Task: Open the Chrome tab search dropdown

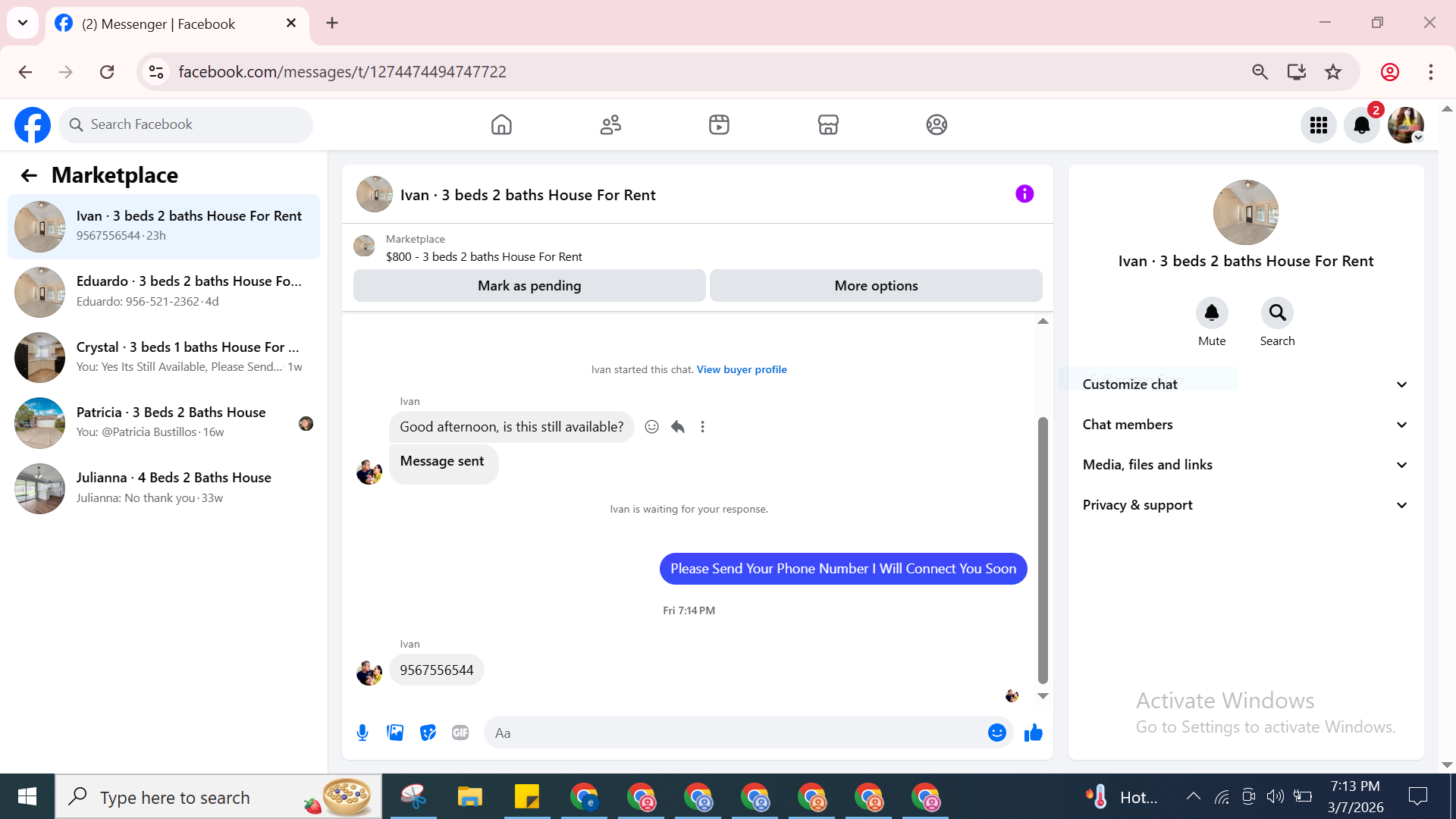Action: (23, 23)
